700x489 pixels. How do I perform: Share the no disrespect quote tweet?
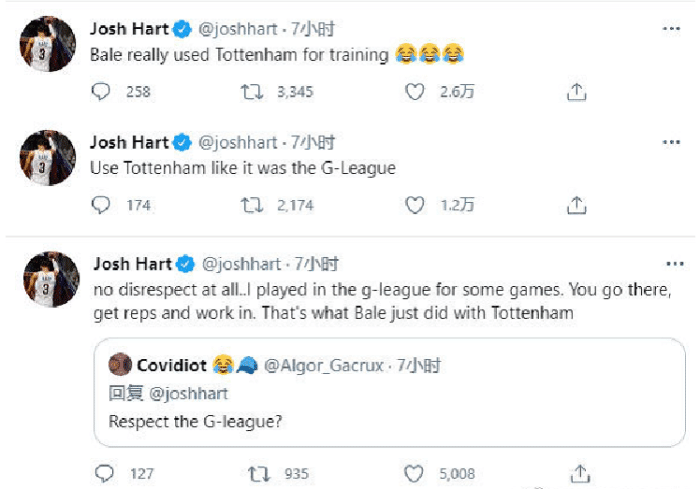578,473
